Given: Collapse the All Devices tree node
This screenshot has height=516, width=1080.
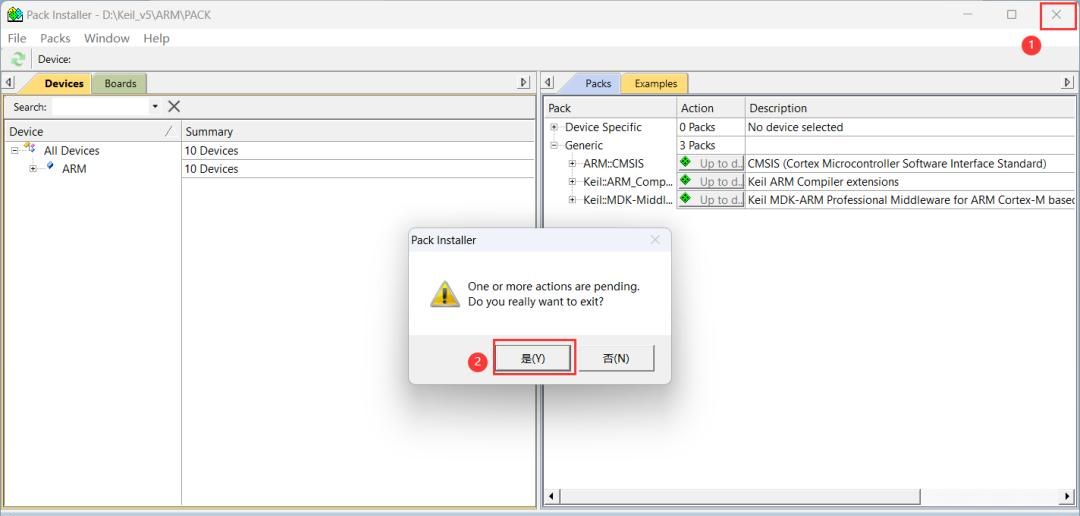Looking at the screenshot, I should coord(16,150).
